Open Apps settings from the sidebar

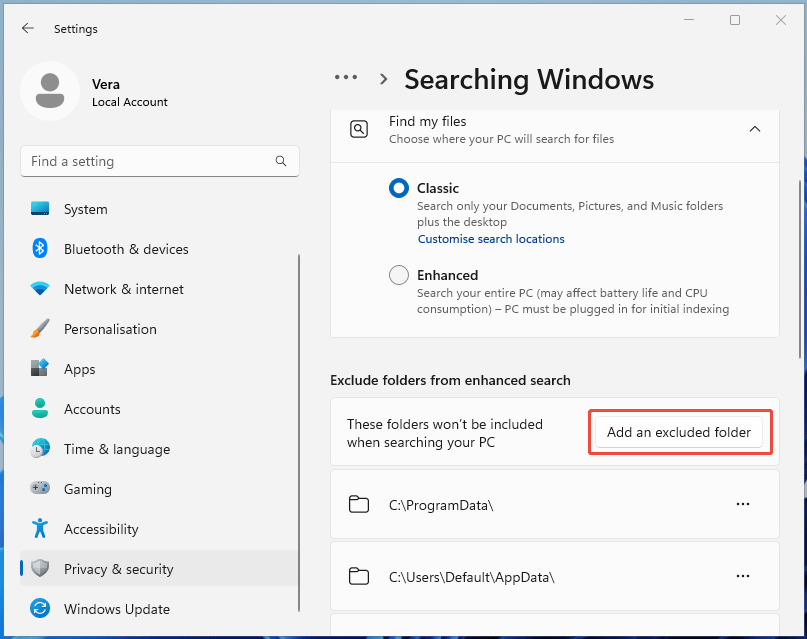pos(86,369)
